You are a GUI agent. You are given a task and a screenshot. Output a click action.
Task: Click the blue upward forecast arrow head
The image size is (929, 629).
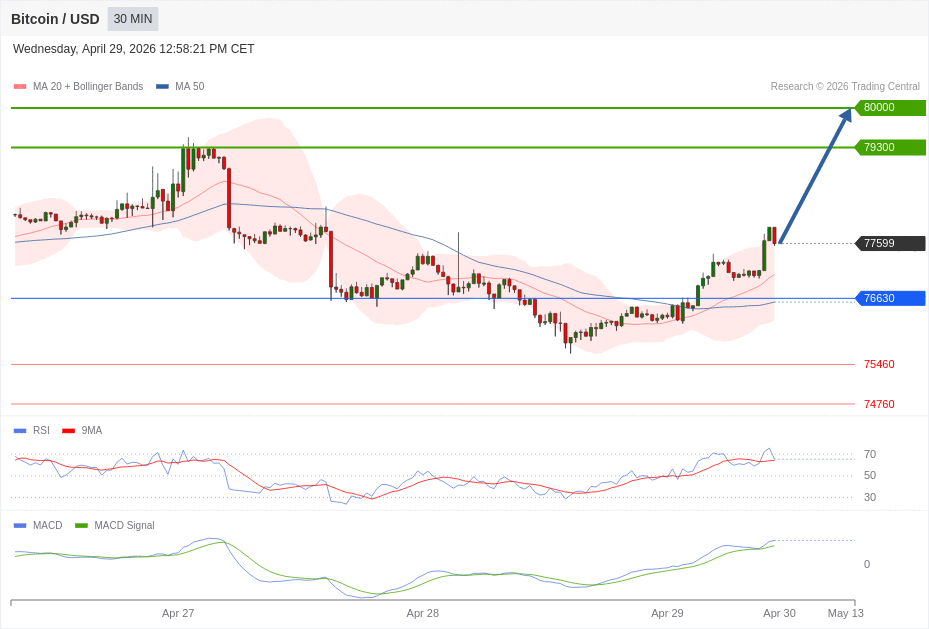pos(846,116)
